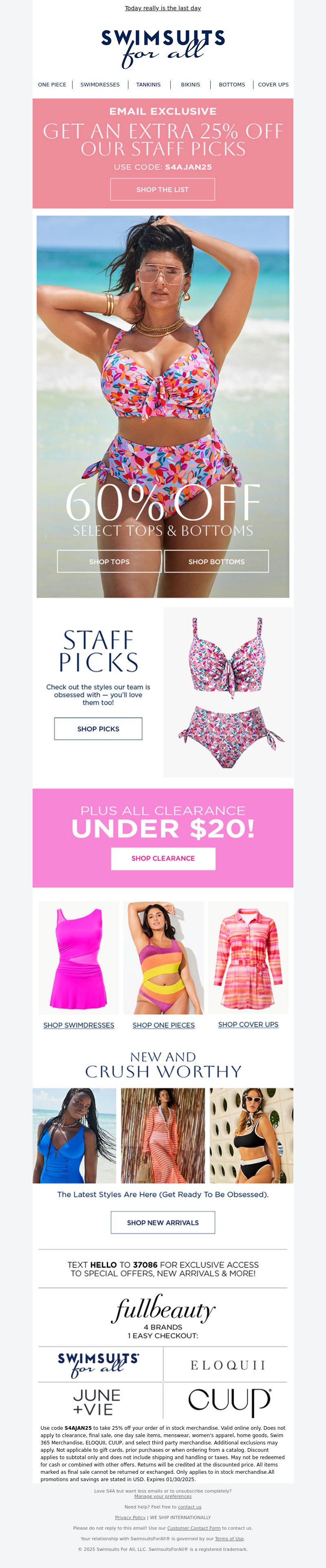
Task: Follow the SHOP COVER UPS link
Action: click(x=248, y=1025)
